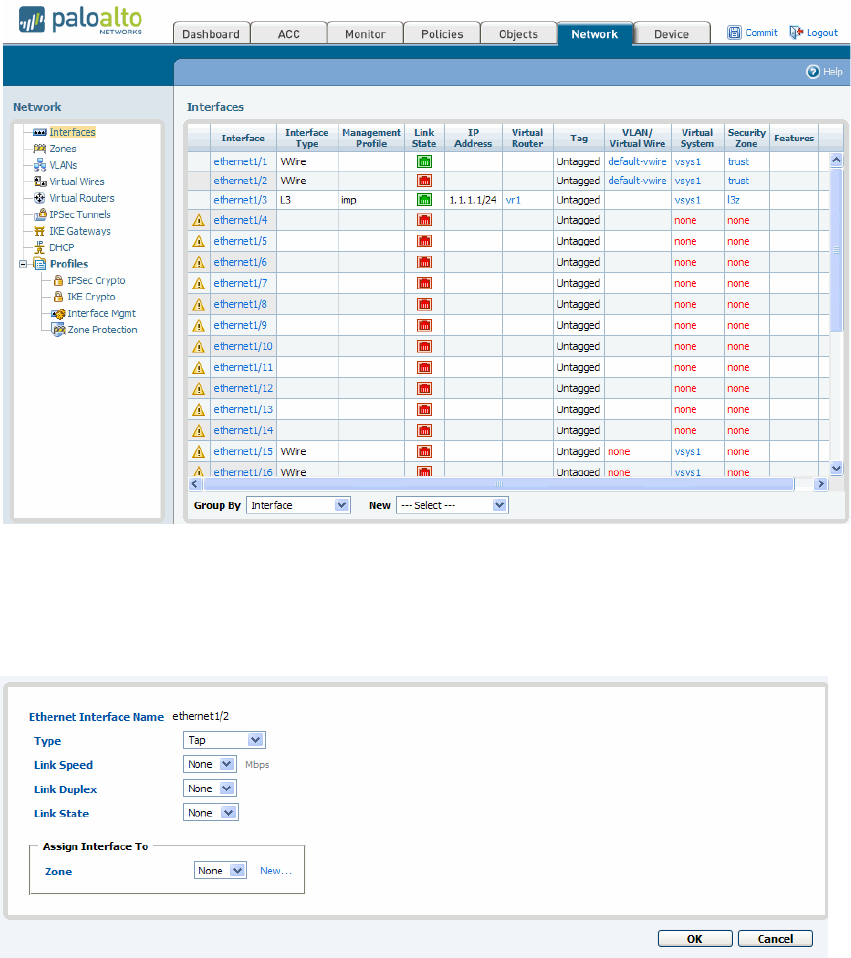Click the IKE Crypto lock icon
The width and height of the screenshot is (851, 958).
(x=58, y=296)
